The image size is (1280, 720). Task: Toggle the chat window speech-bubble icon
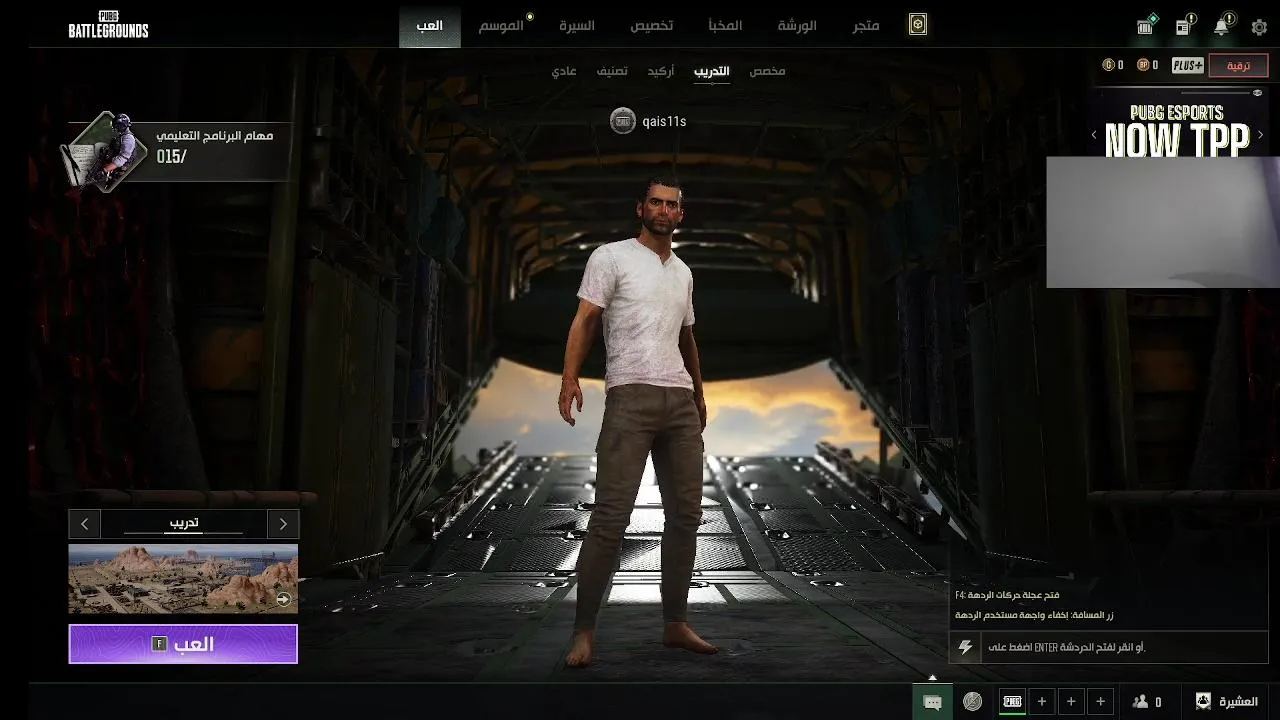[932, 702]
